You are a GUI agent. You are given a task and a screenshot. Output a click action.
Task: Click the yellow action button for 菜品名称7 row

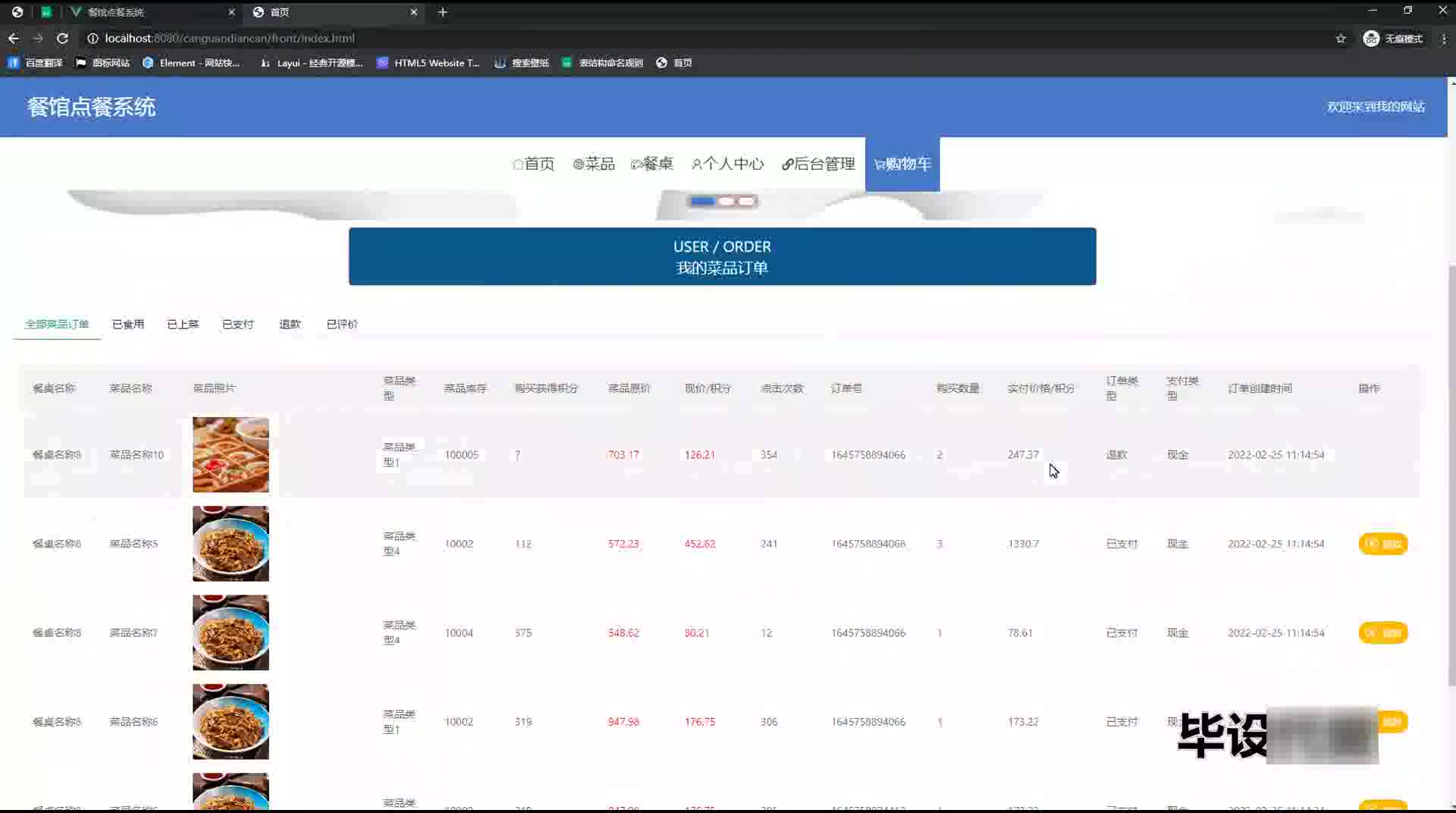click(1382, 633)
